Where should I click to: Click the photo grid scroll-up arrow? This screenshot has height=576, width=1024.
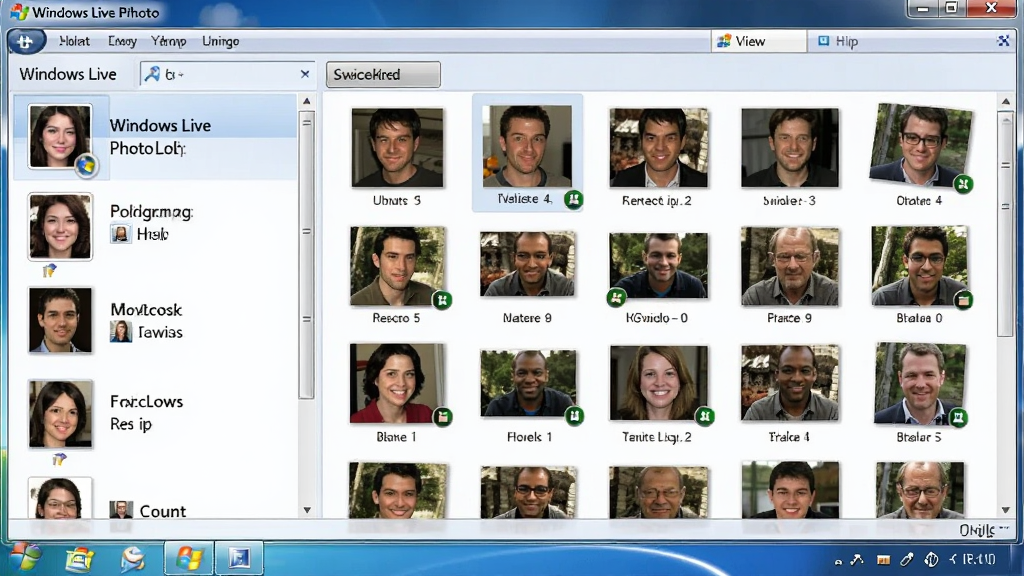[x=1006, y=101]
